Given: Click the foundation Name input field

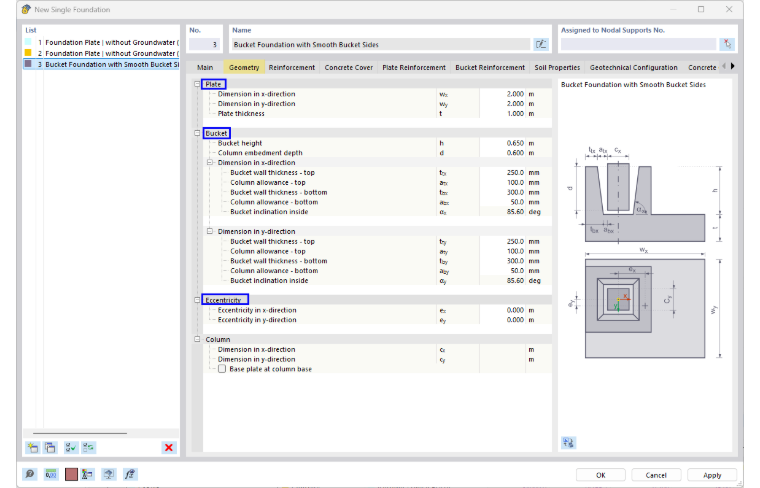Looking at the screenshot, I should coord(381,45).
